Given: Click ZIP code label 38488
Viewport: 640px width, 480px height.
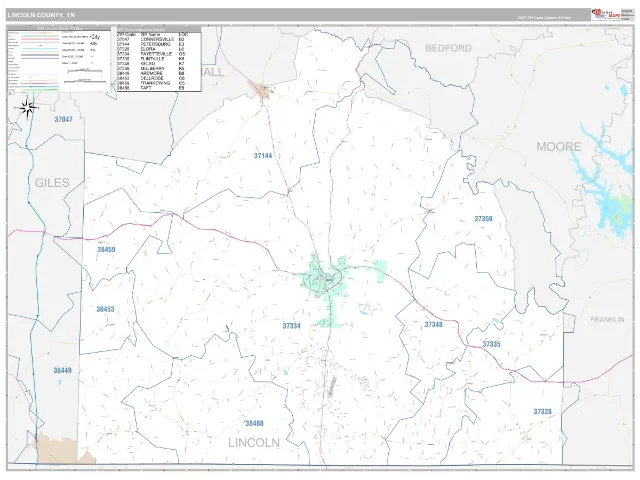Looking at the screenshot, I should pos(254,423).
